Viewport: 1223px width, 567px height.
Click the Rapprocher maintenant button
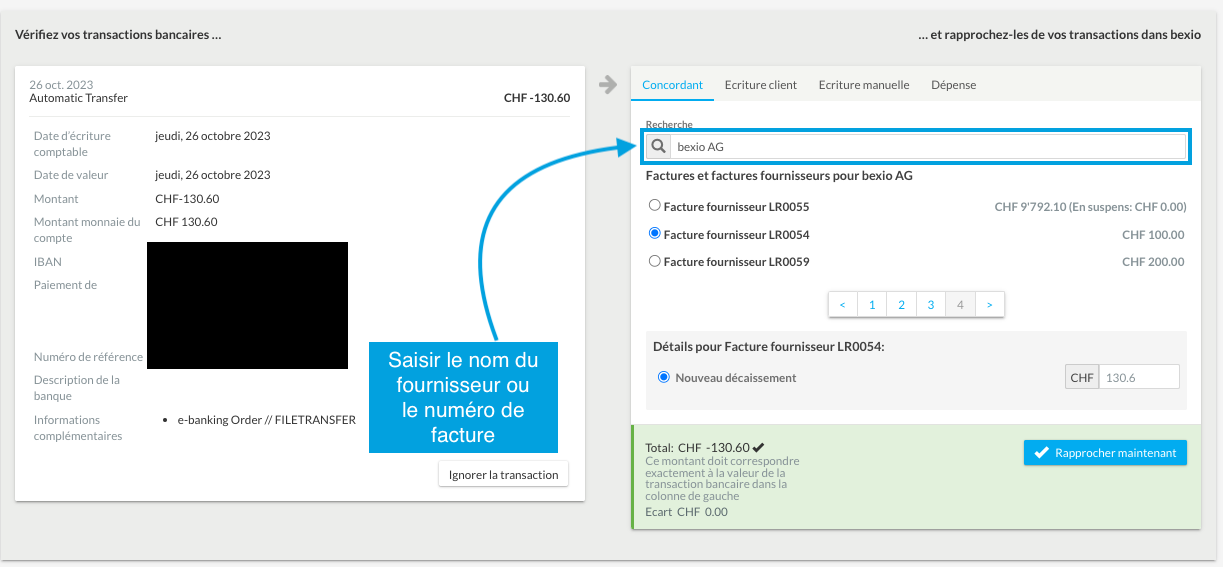click(1105, 453)
